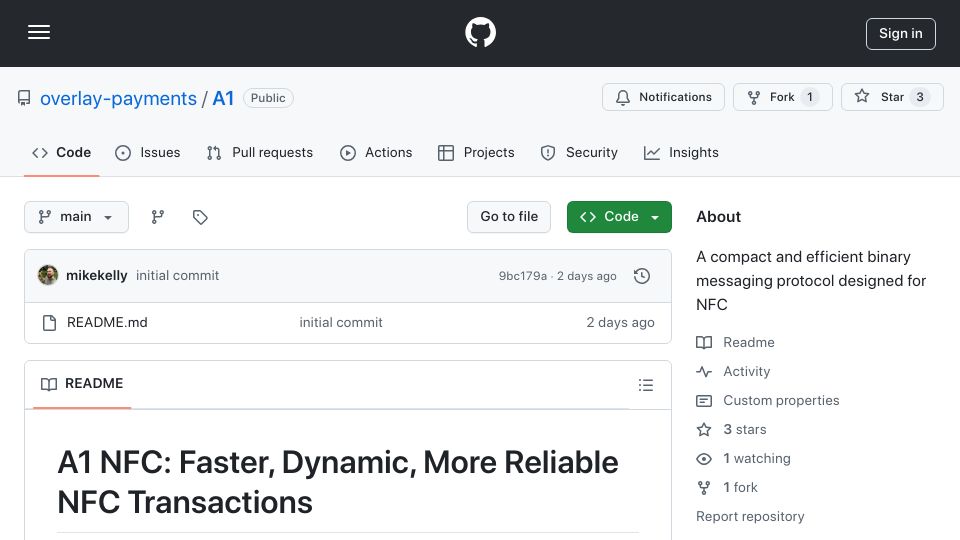
Task: Open mikekelly author link
Action: [x=97, y=276]
